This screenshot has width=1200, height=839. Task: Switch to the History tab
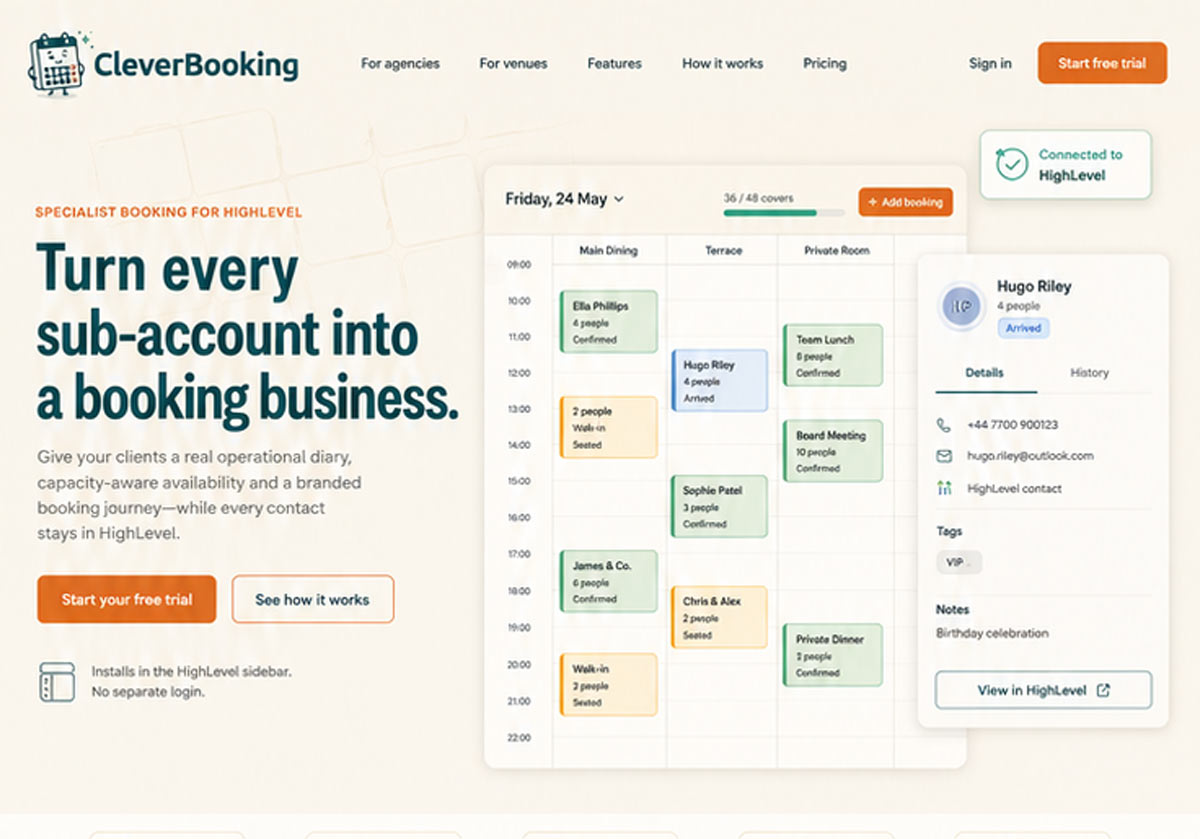coord(1089,373)
